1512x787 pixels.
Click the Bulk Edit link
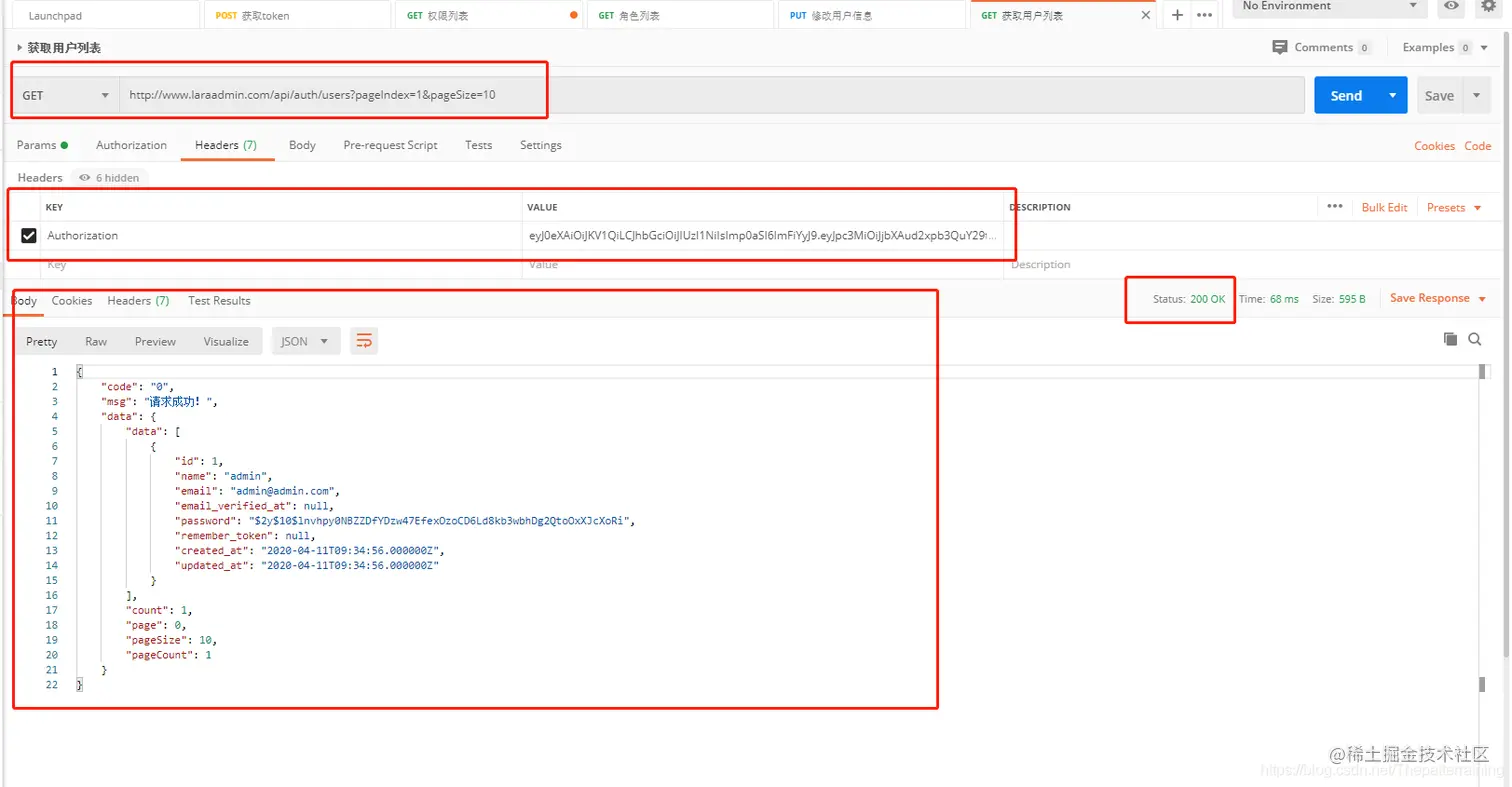tap(1384, 207)
